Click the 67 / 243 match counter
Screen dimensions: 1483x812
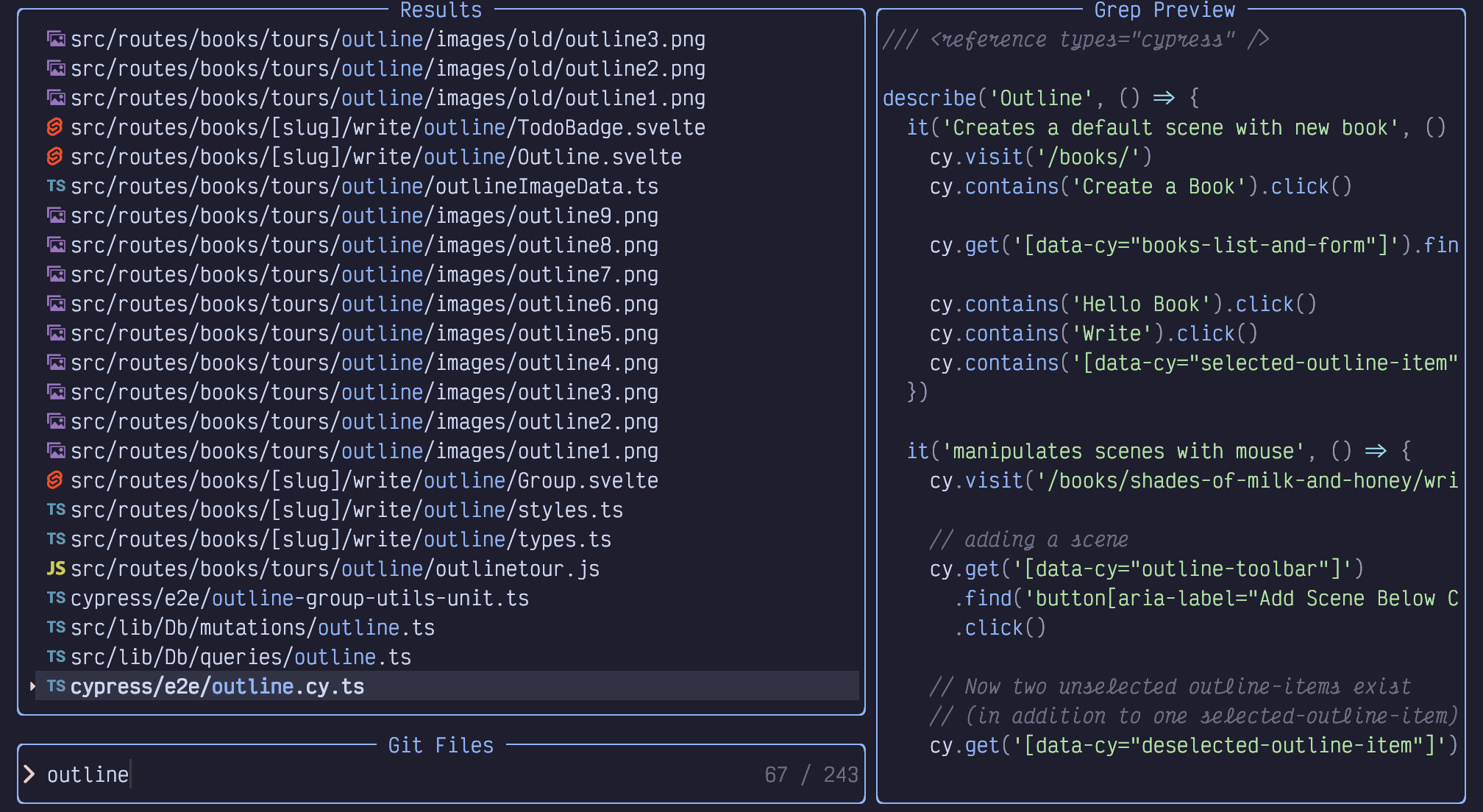[811, 774]
